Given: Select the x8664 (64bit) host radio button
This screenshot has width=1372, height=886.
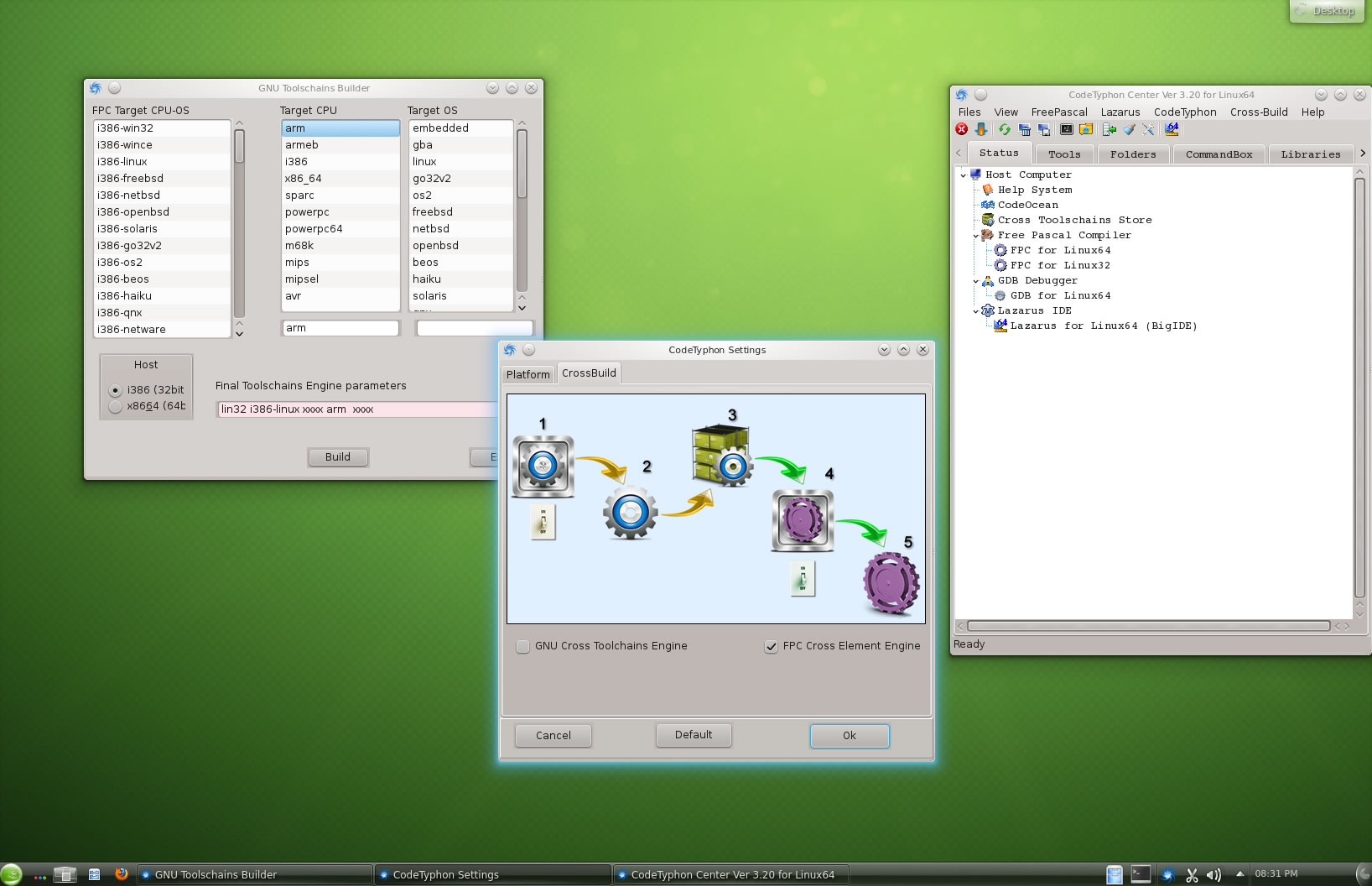Looking at the screenshot, I should click(x=116, y=406).
